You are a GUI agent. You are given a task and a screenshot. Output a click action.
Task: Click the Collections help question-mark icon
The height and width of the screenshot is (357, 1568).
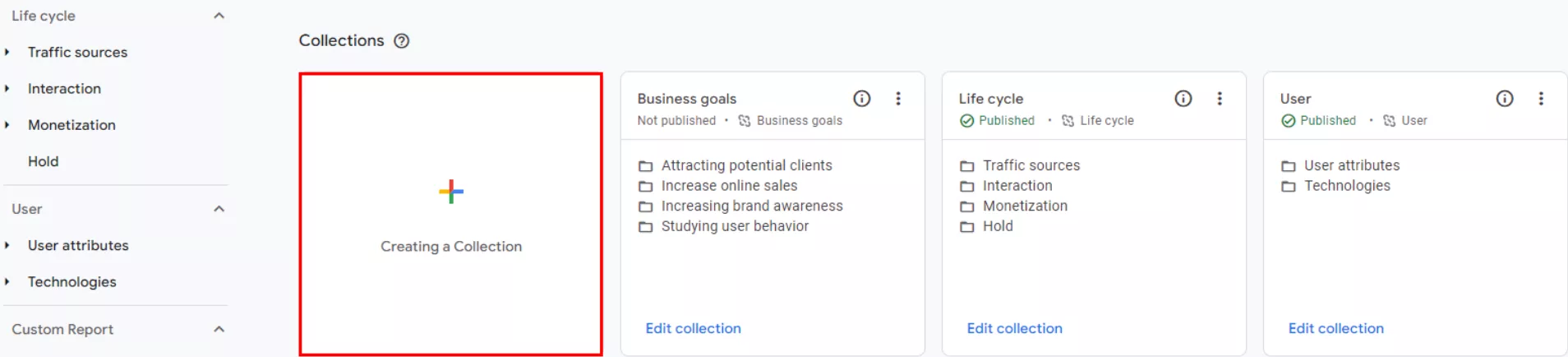point(401,41)
